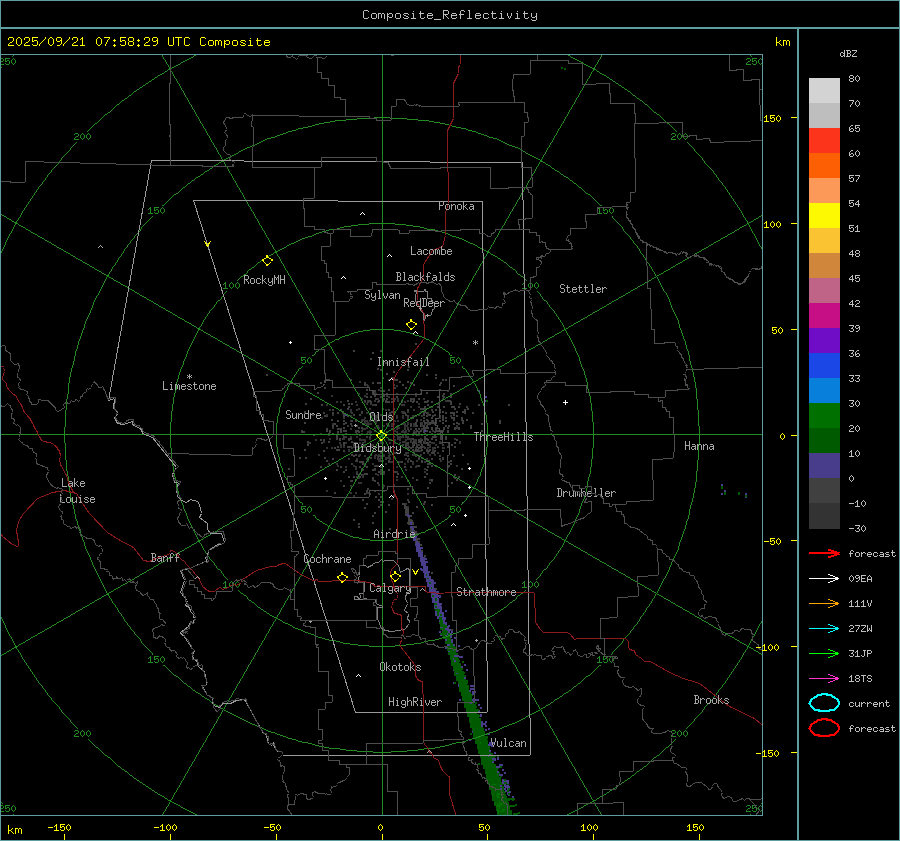Select the orange 111V arrow icon

[824, 603]
